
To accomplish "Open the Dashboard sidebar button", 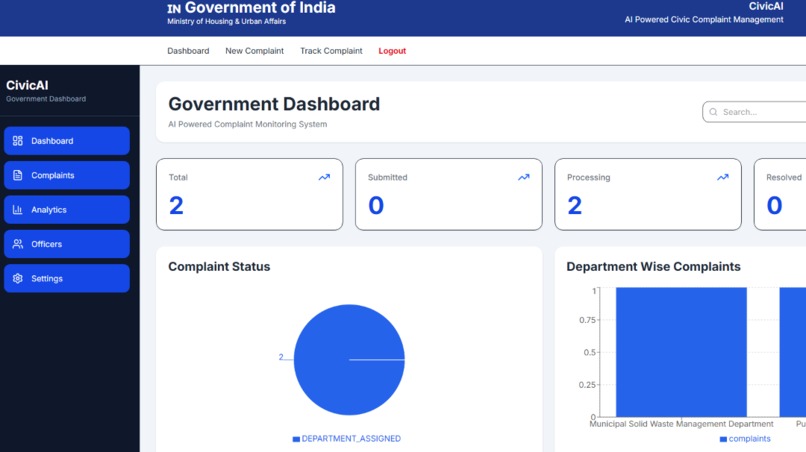I will coord(67,141).
